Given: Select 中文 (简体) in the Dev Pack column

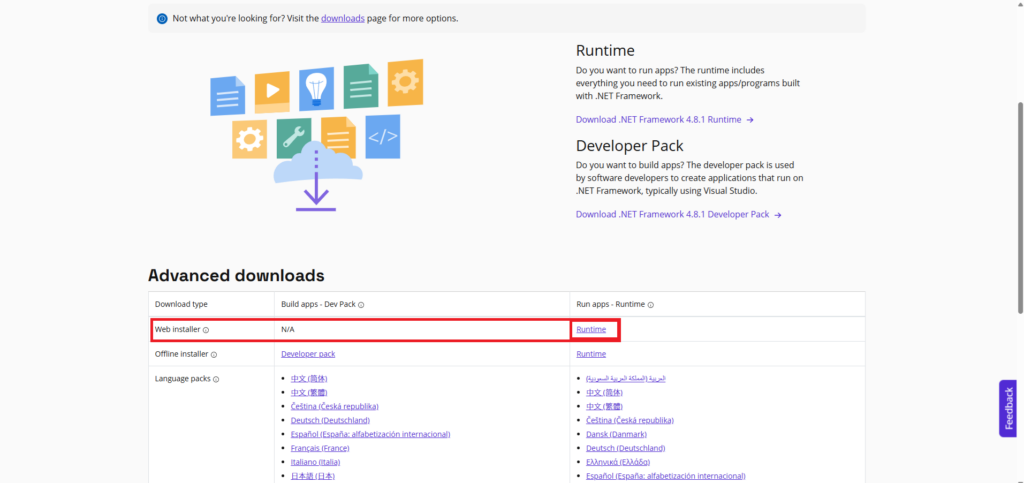Looking at the screenshot, I should click(309, 378).
